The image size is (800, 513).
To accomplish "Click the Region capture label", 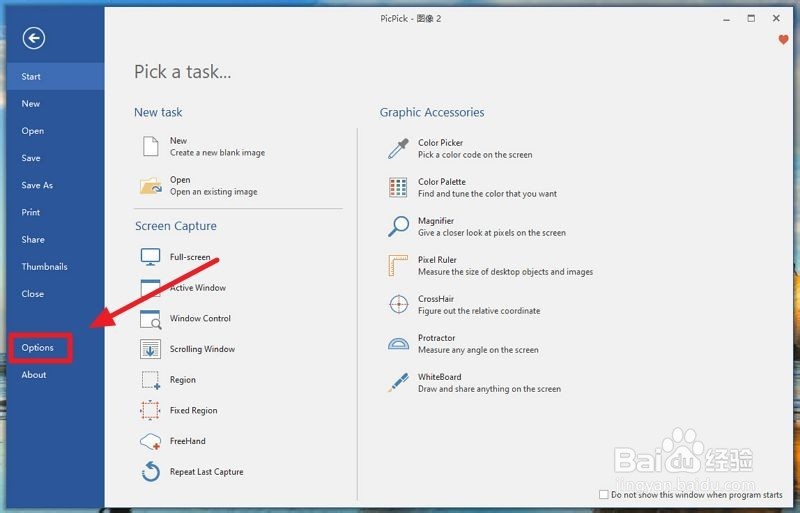I will [x=183, y=380].
